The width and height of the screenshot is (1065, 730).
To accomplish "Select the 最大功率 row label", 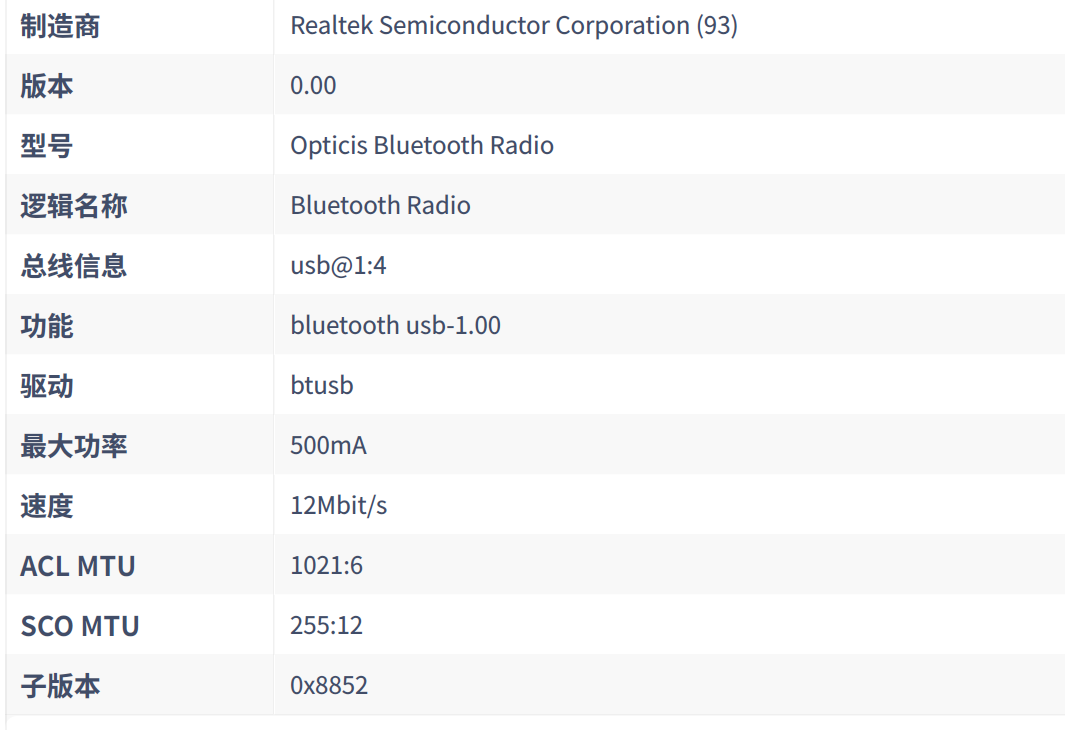I will 74,446.
